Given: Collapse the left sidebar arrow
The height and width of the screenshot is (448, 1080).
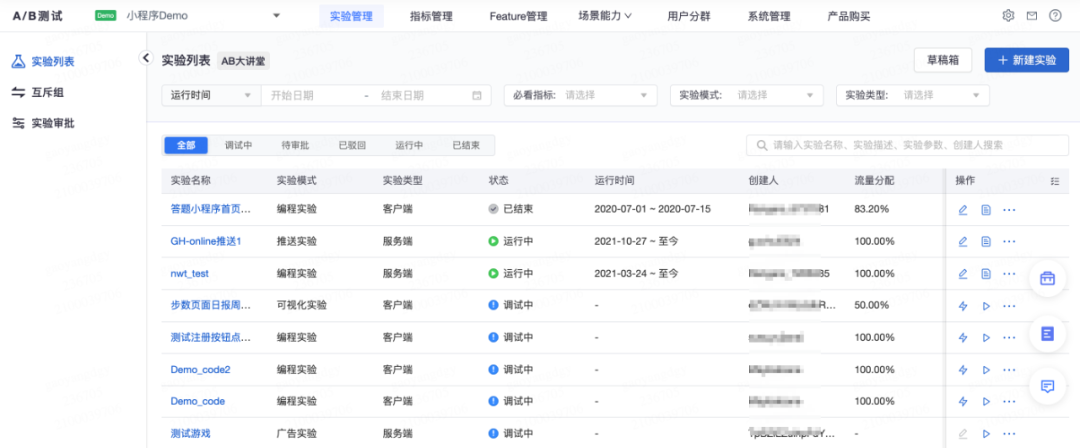Looking at the screenshot, I should click(145, 58).
